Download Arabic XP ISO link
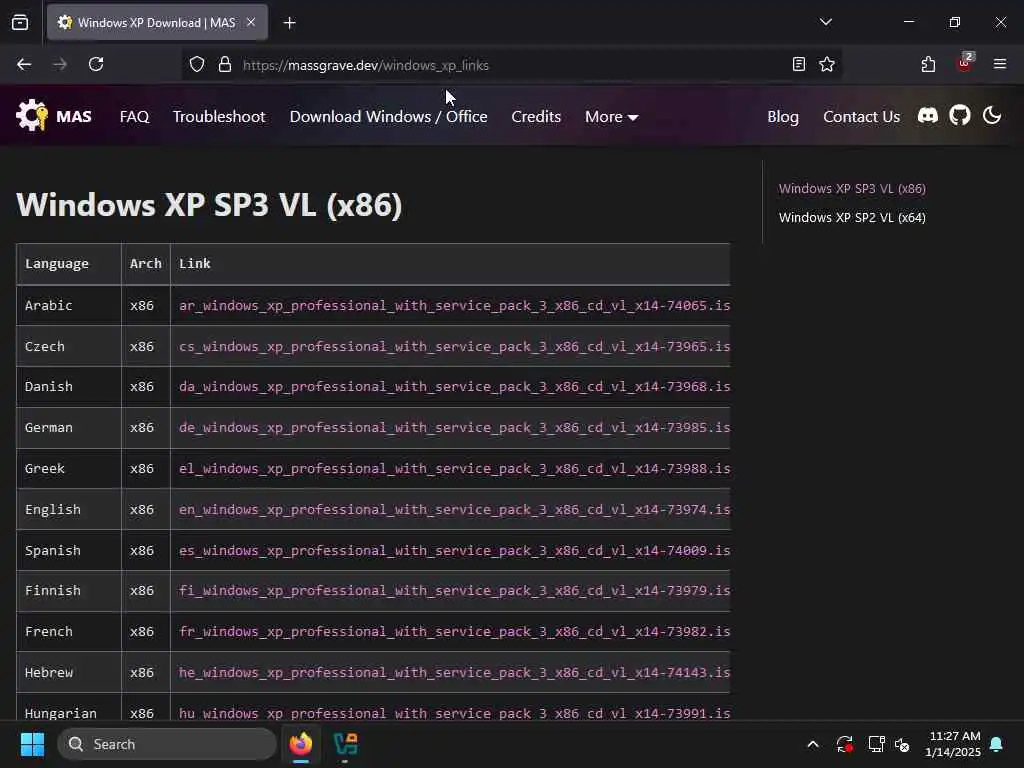Screen dimensions: 1024x768 pos(455,306)
